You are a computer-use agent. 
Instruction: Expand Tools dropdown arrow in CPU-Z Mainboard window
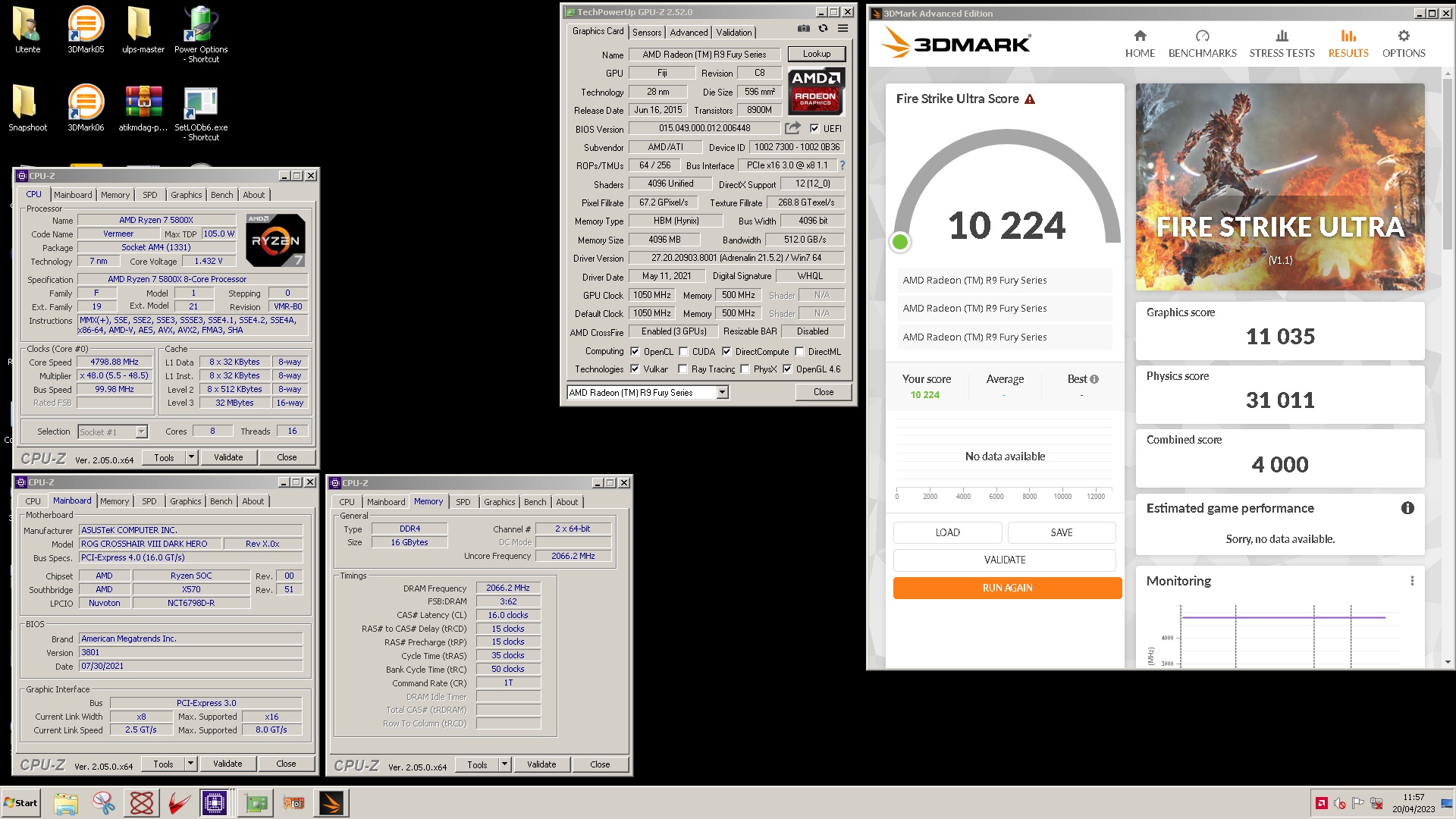click(190, 764)
